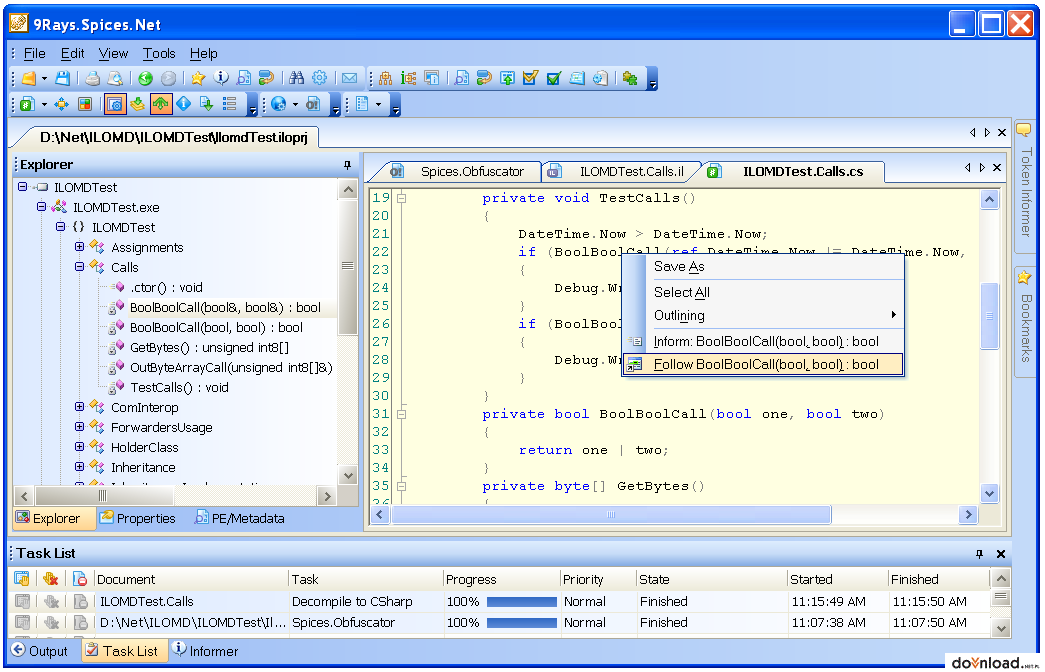The width and height of the screenshot is (1045, 672).
Task: Switch to the PE/Metadata tab
Action: (x=240, y=518)
